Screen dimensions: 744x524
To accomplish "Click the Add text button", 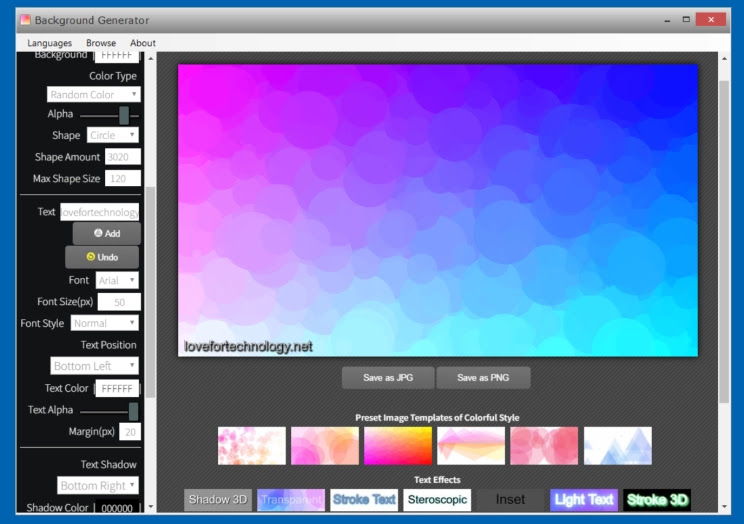I will click(106, 234).
